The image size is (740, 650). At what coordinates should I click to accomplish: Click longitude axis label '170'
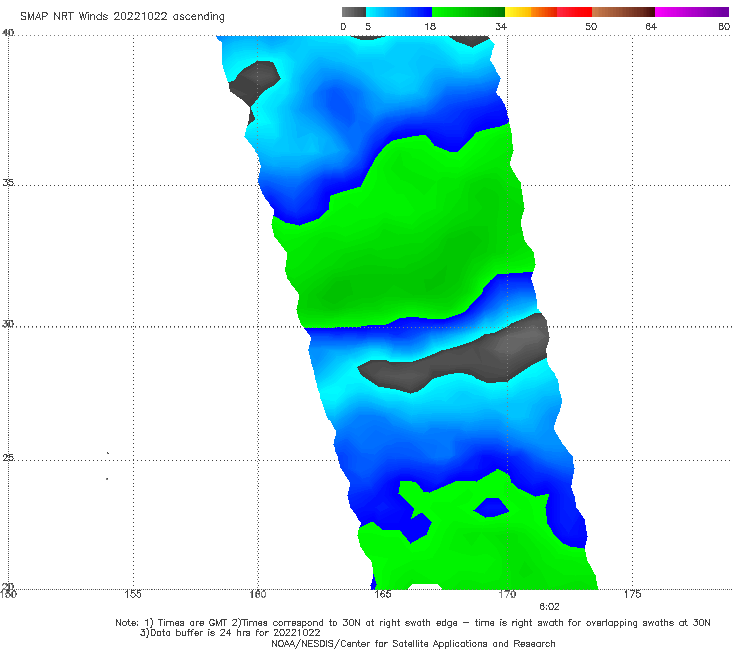point(507,594)
